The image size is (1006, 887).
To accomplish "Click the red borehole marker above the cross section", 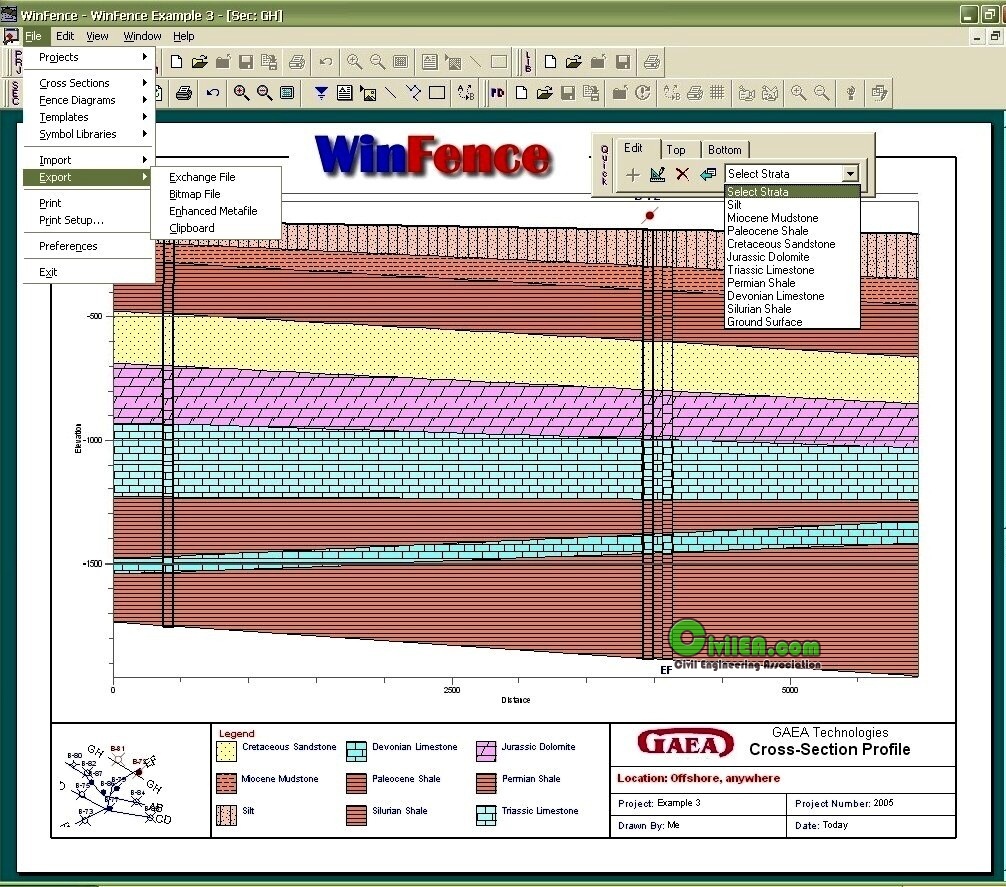I will 650,215.
